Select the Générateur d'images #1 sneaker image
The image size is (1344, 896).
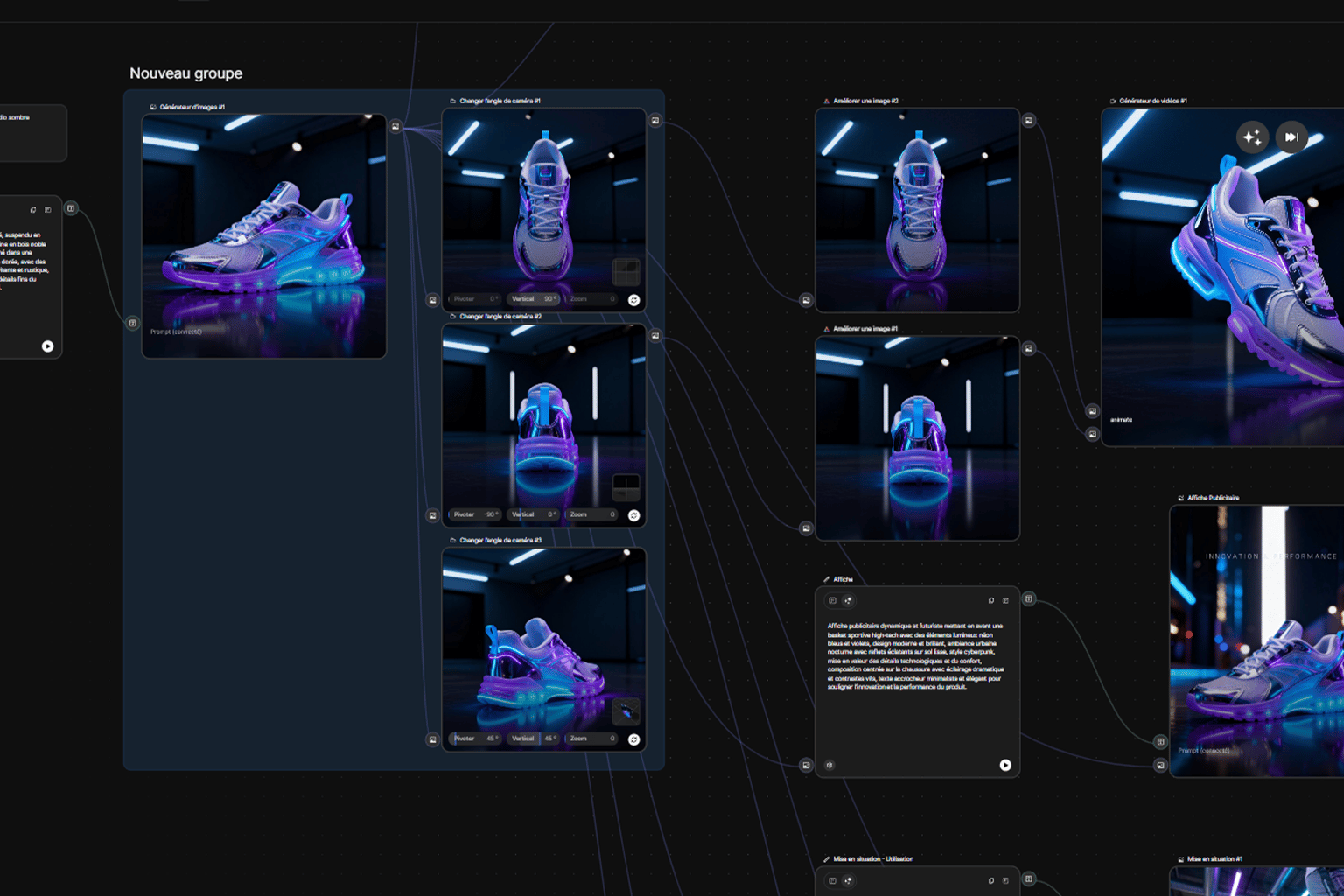(x=264, y=235)
